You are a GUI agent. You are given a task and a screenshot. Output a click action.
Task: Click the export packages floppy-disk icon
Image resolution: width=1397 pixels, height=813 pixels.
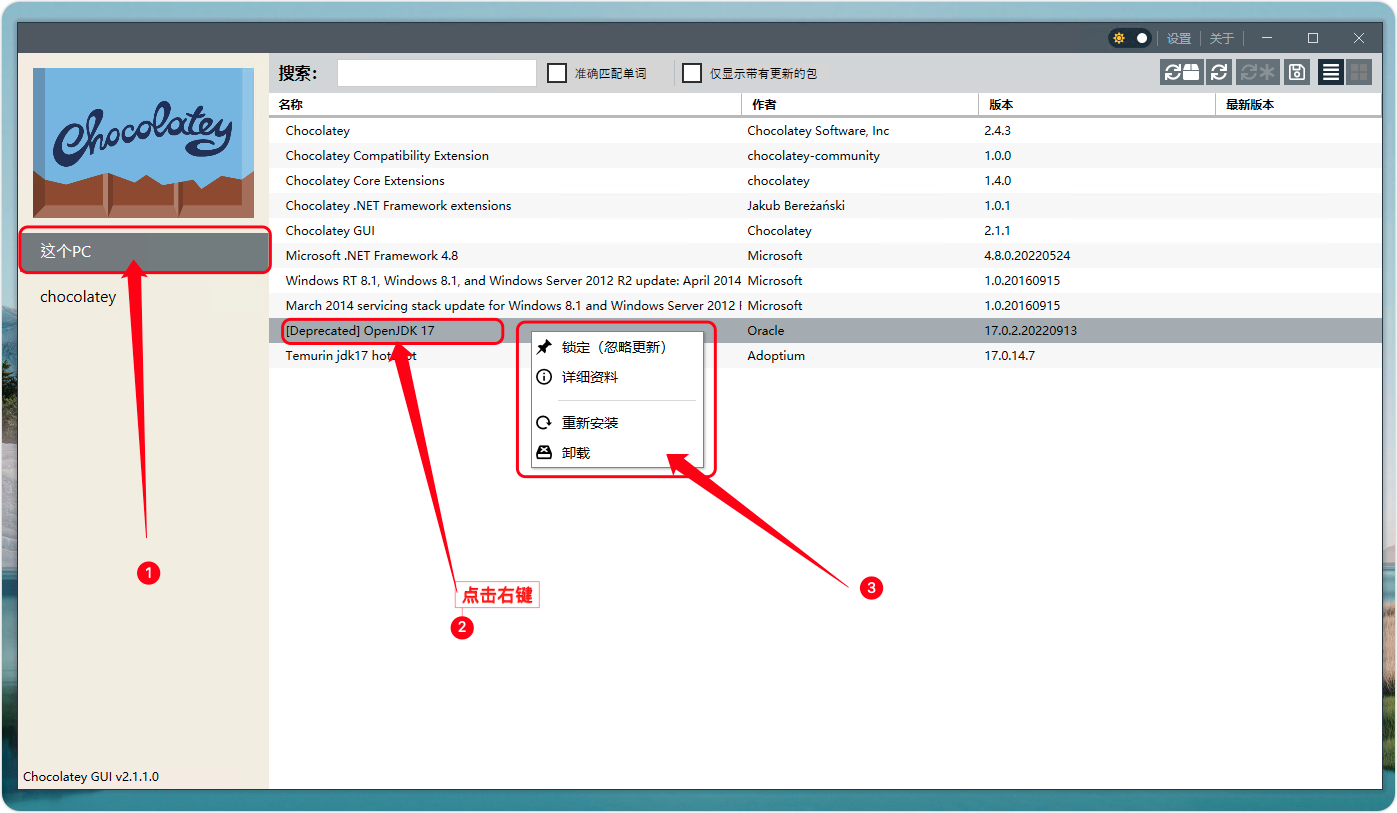click(1297, 72)
